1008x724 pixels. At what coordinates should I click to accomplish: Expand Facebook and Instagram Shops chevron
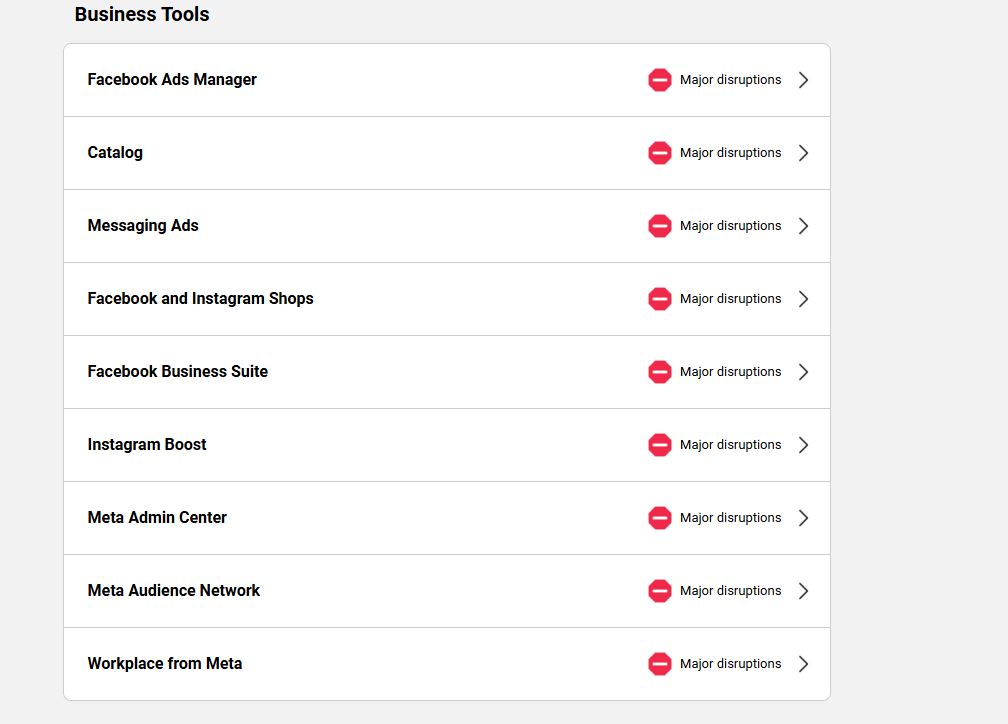pos(804,299)
